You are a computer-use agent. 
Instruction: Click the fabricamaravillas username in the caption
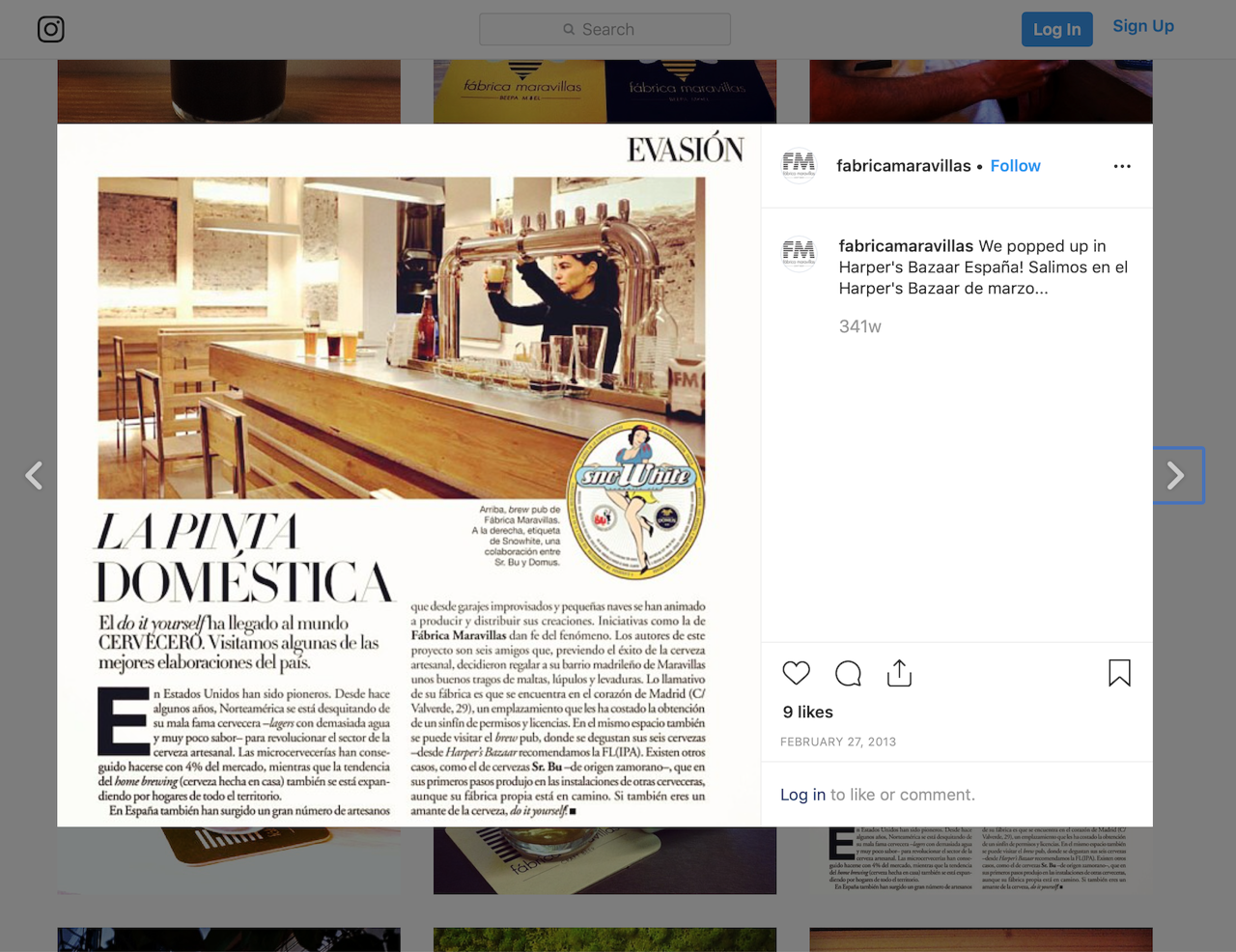pos(906,246)
